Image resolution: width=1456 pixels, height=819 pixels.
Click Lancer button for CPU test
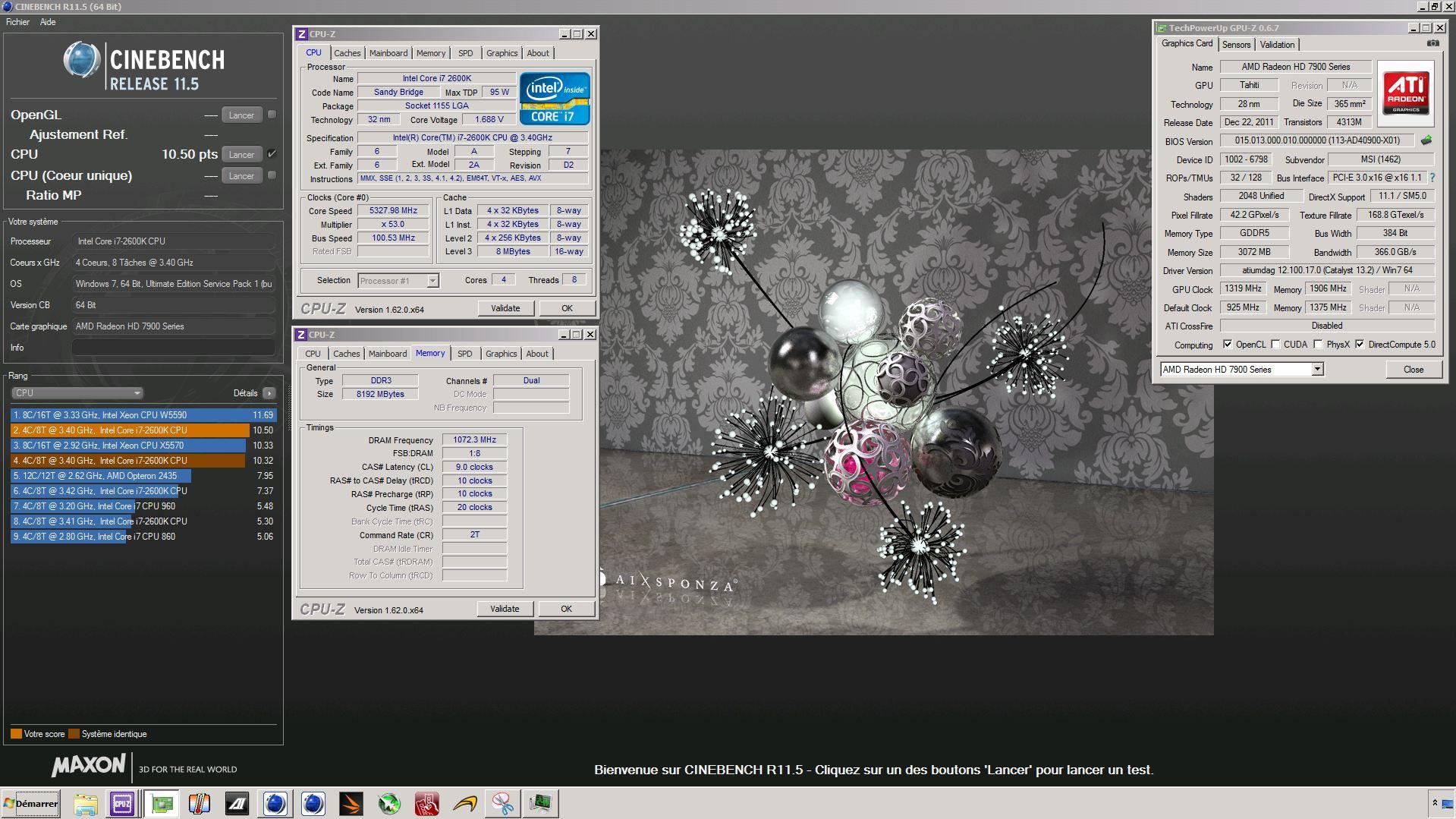click(x=242, y=155)
